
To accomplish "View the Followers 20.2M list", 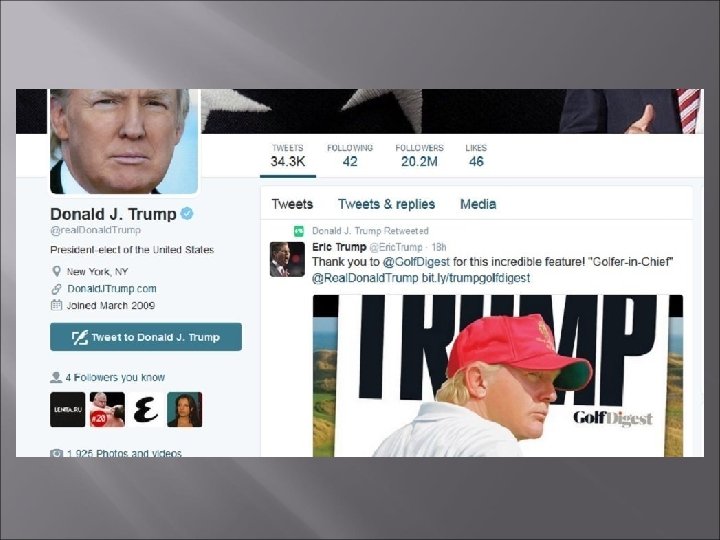I will (x=419, y=155).
